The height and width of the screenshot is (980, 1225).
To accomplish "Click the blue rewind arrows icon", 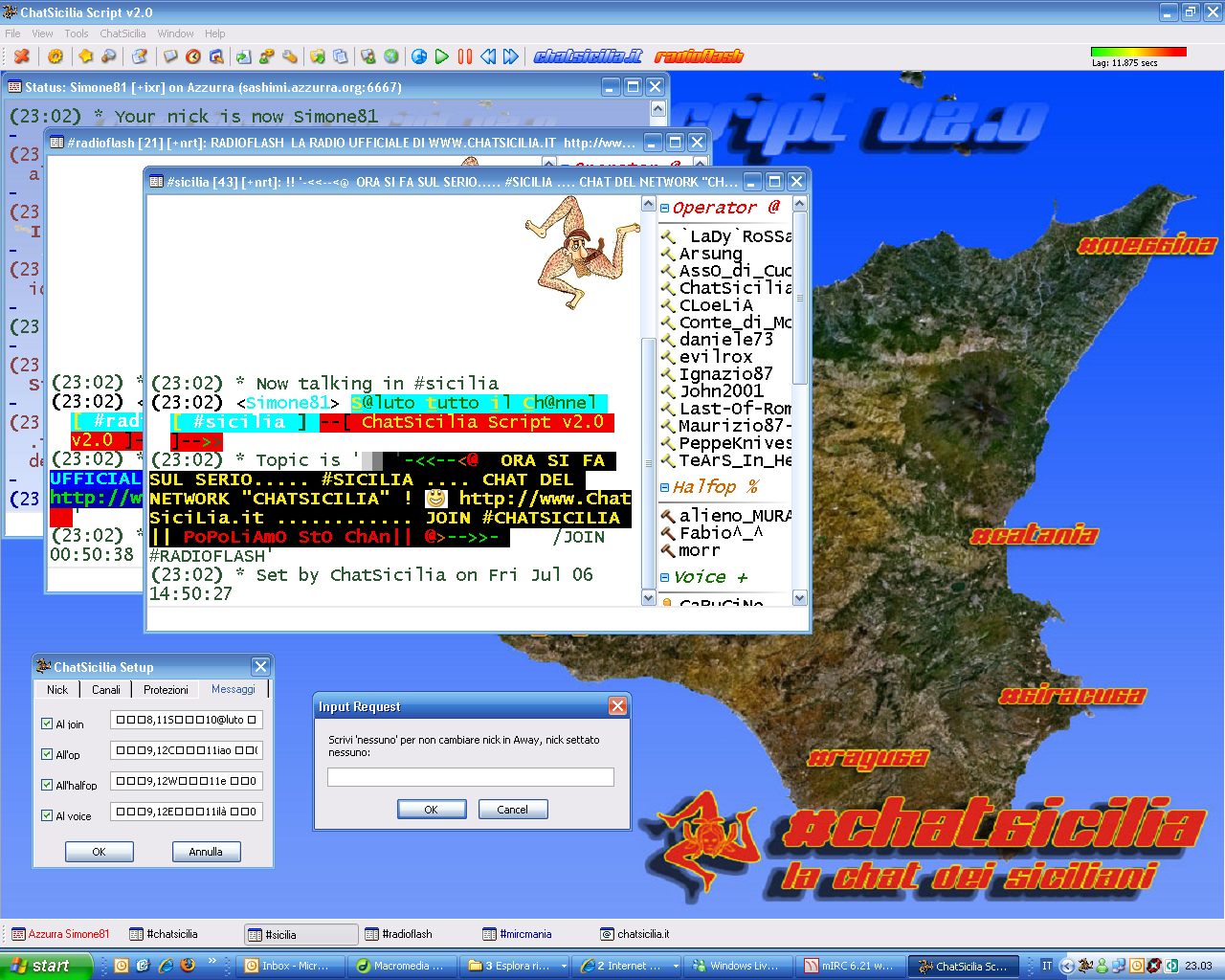I will coord(488,56).
